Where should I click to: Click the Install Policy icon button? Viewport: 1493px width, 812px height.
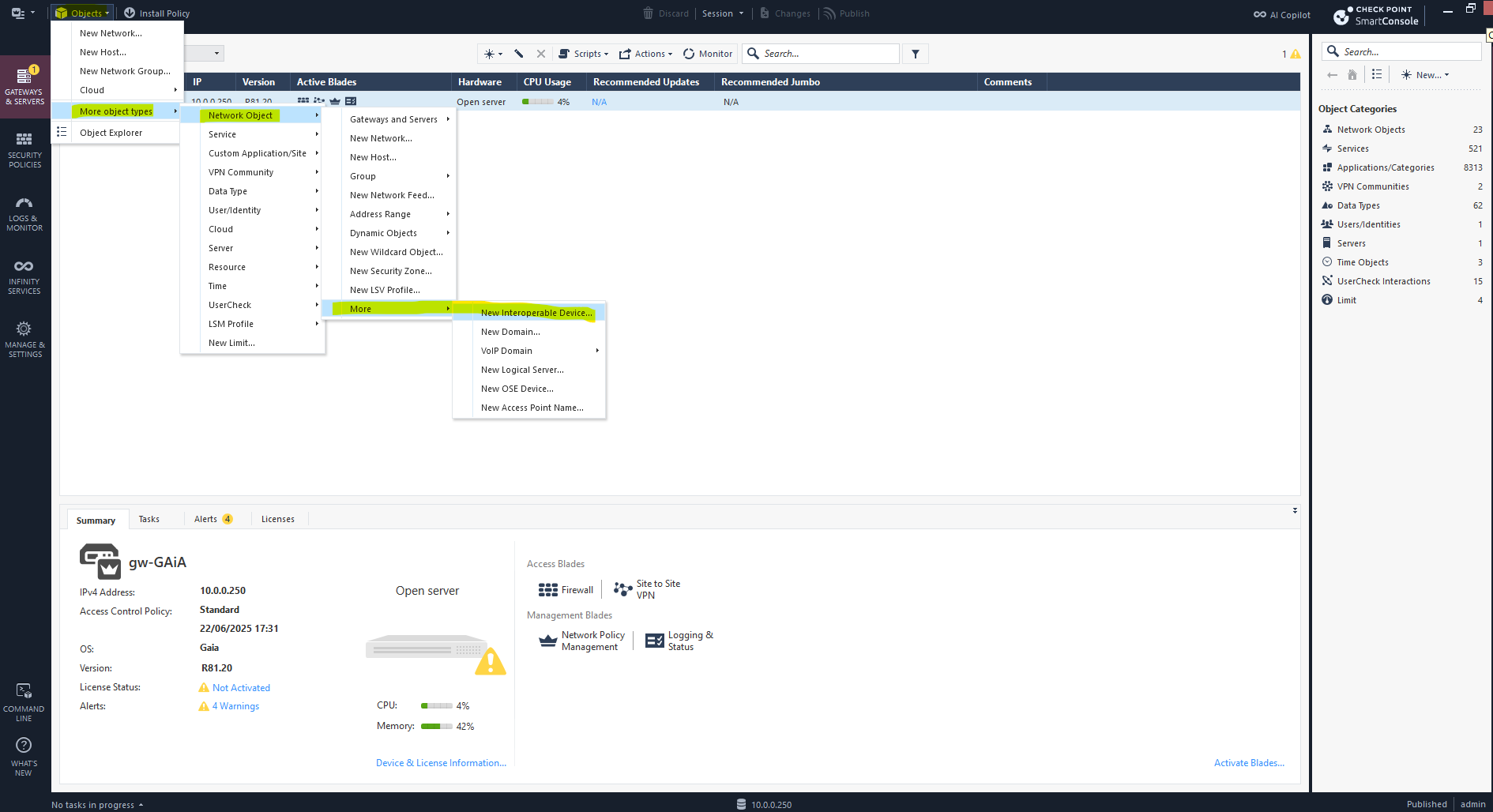click(130, 13)
